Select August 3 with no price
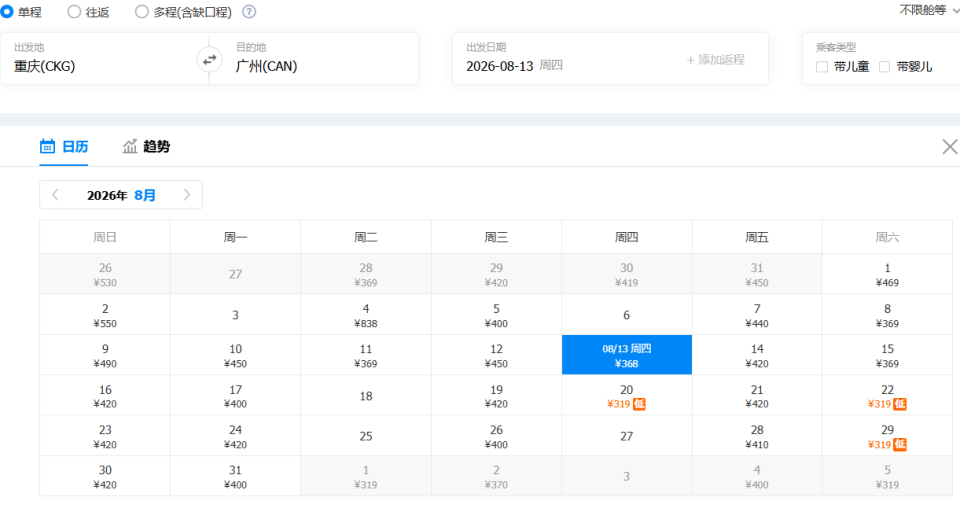 [235, 315]
